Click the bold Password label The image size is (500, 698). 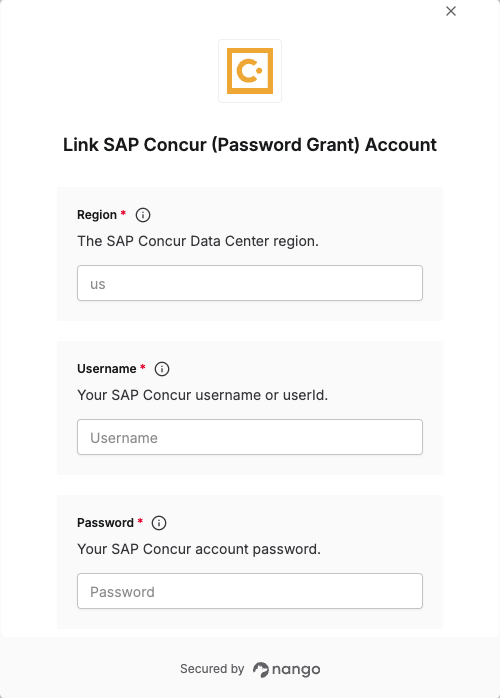pos(105,523)
